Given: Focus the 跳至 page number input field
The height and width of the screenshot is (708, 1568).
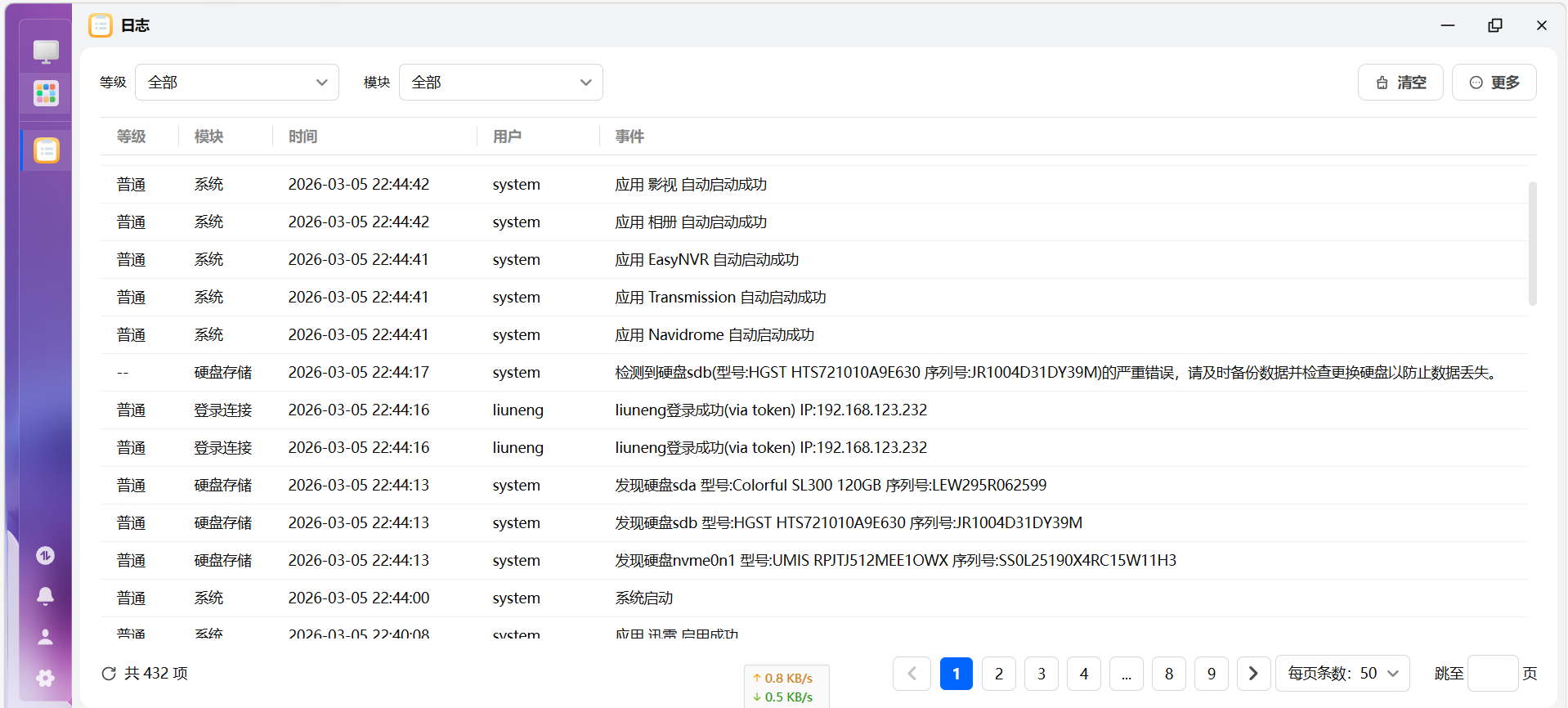Looking at the screenshot, I should click(1493, 674).
